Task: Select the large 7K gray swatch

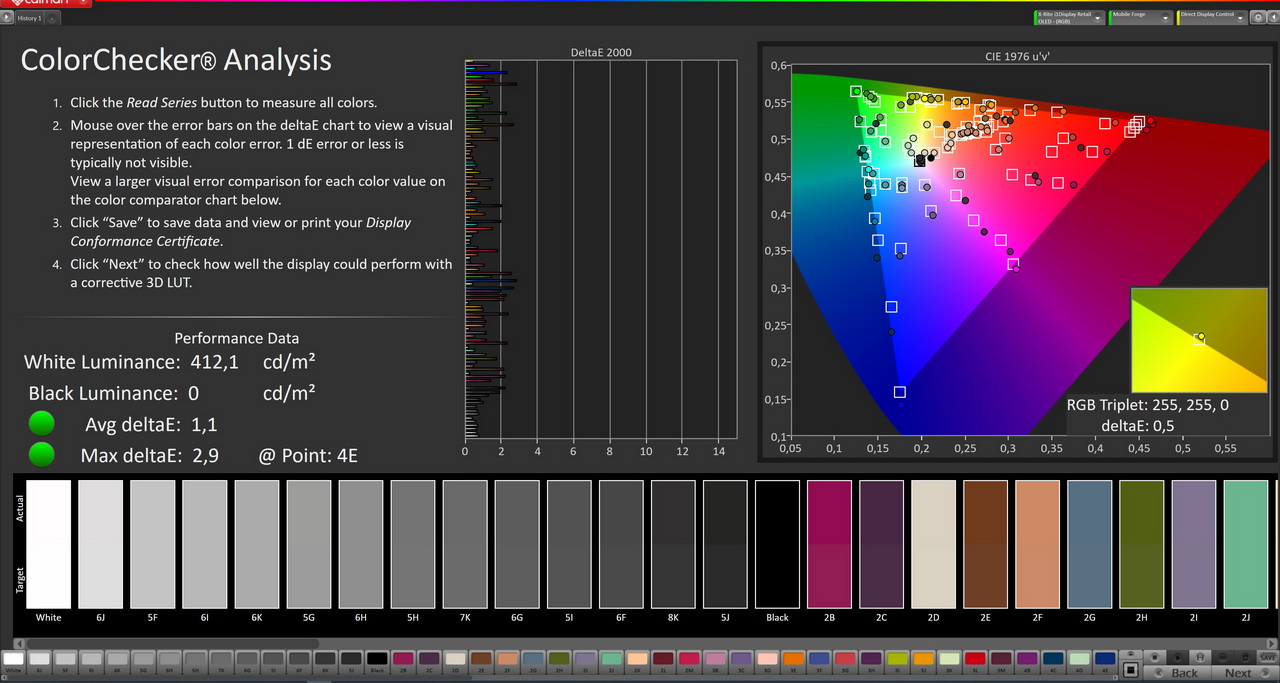Action: point(464,543)
